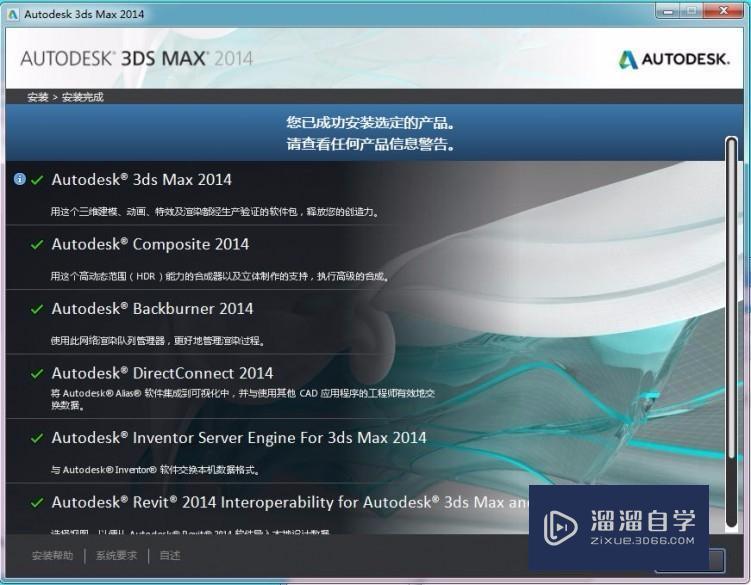Open the 安装帮助 link
This screenshot has height=585, width=751.
pos(52,556)
